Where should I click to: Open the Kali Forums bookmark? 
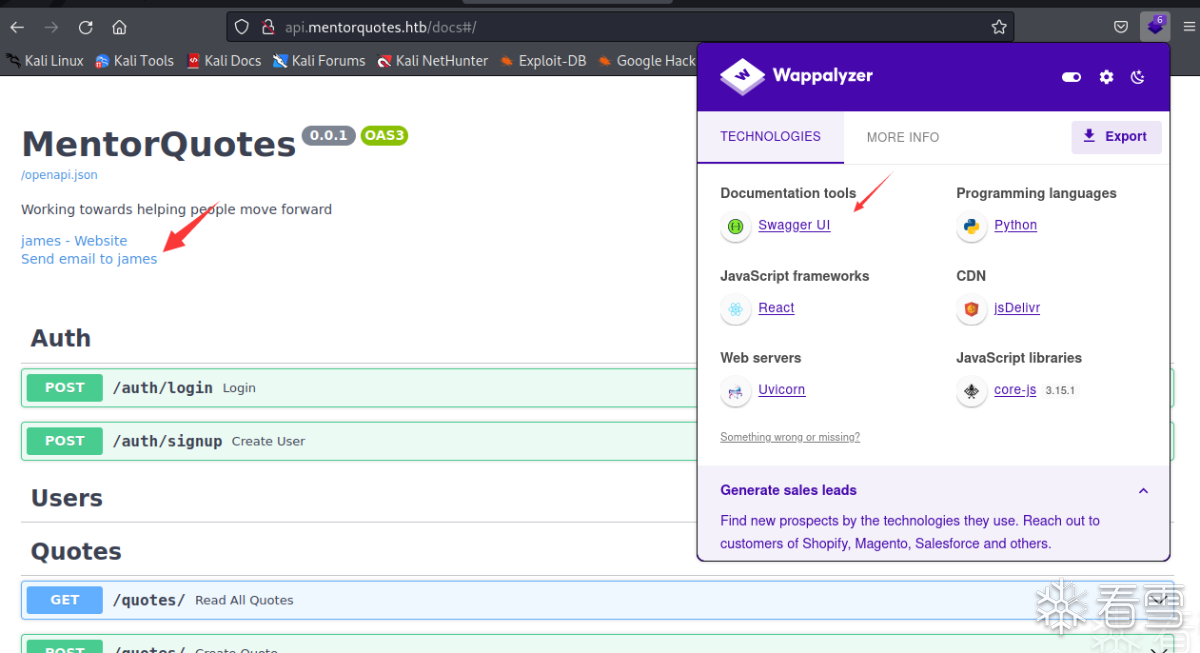[319, 61]
